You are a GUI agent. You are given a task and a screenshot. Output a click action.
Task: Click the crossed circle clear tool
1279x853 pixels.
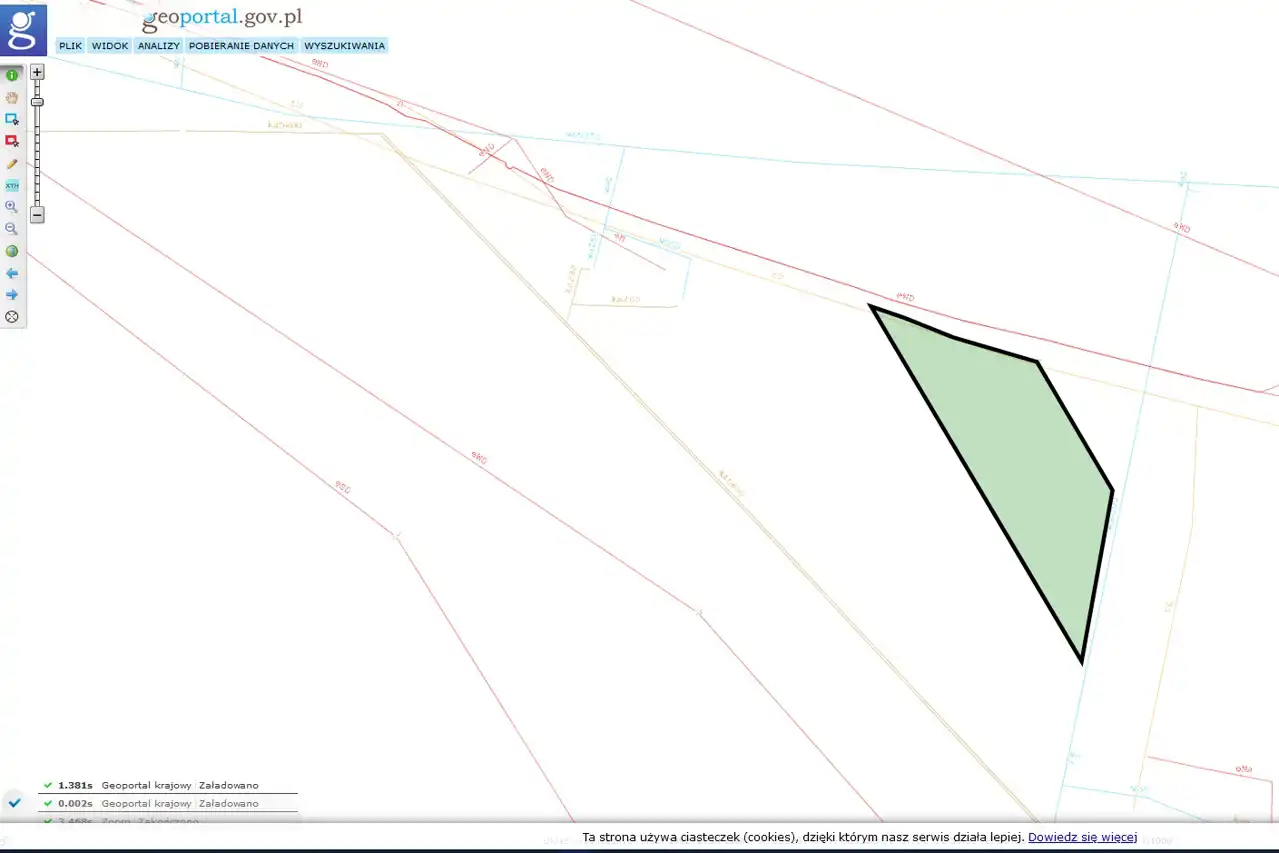click(x=12, y=317)
